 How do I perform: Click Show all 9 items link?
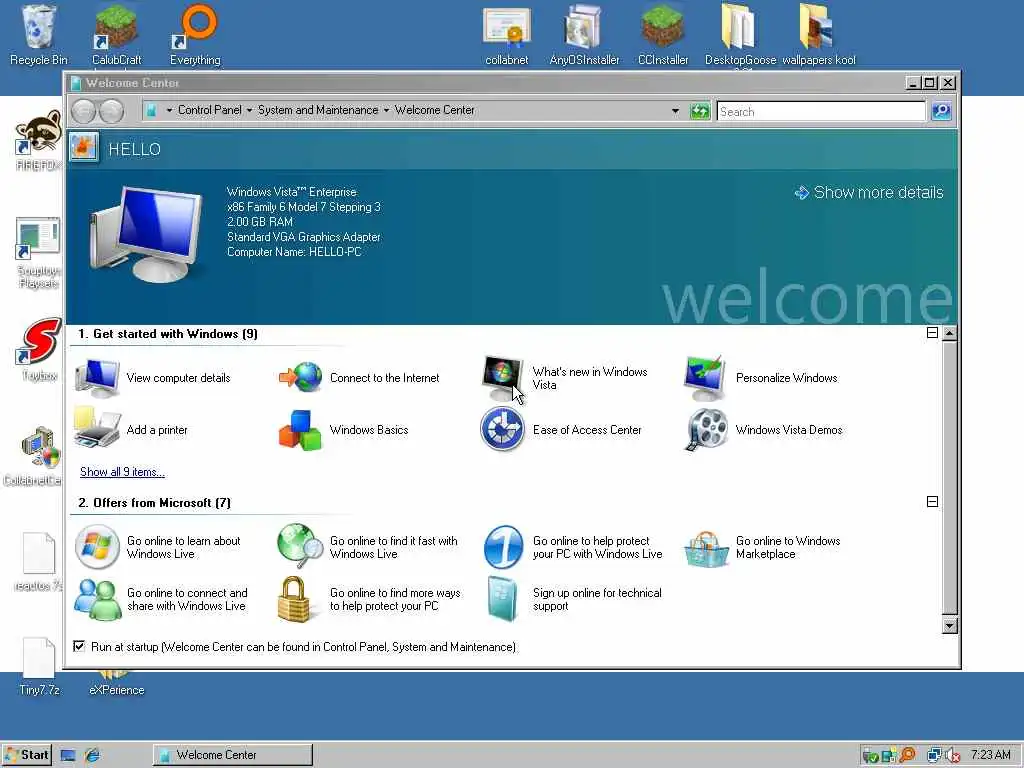(x=122, y=472)
